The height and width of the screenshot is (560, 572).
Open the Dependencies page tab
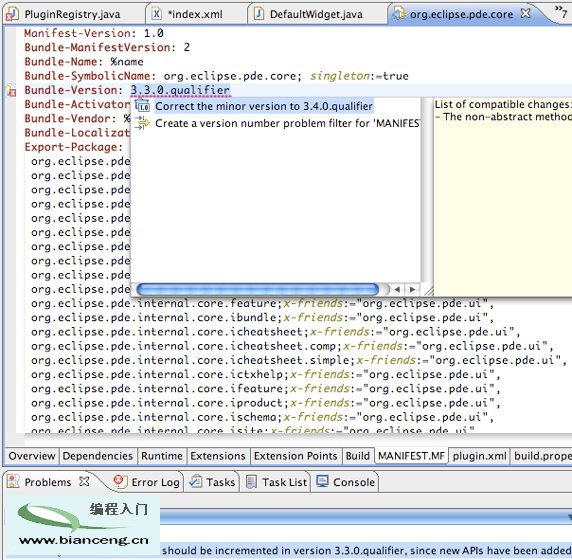coord(97,456)
